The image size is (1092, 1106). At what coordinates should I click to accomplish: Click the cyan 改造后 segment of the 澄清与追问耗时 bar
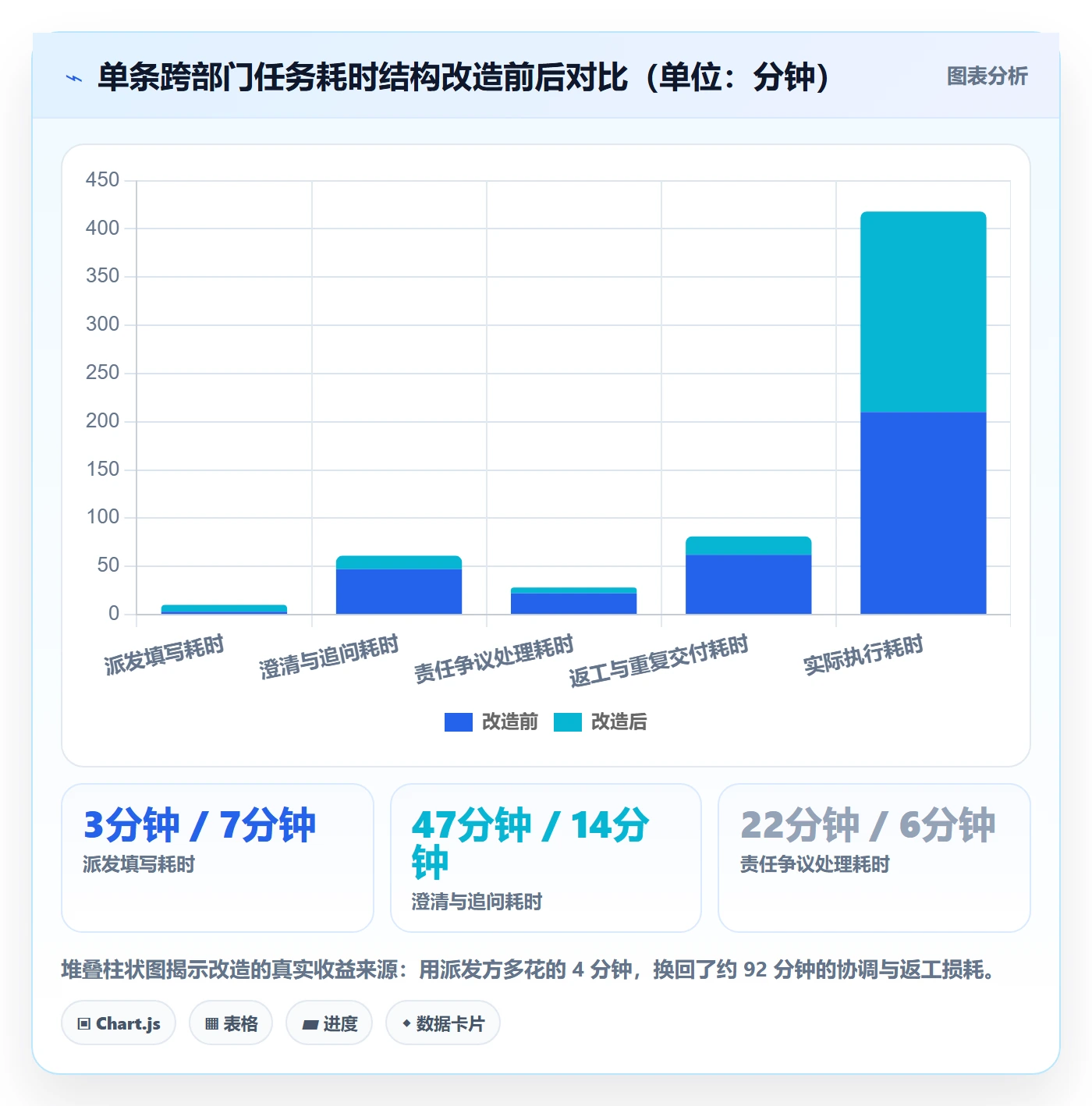[399, 562]
